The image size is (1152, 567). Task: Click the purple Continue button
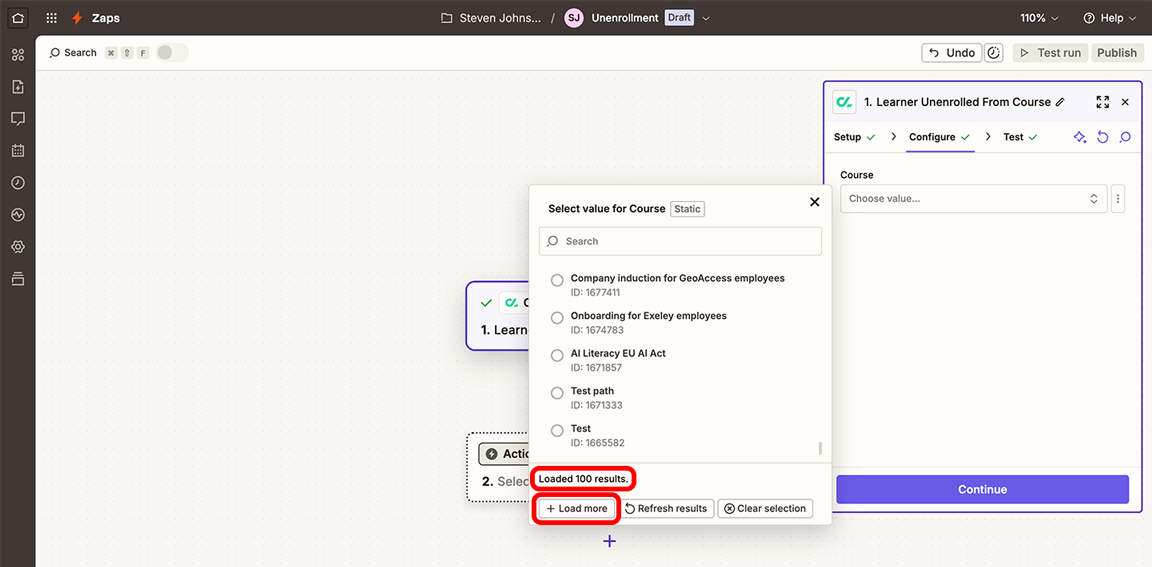coord(982,489)
